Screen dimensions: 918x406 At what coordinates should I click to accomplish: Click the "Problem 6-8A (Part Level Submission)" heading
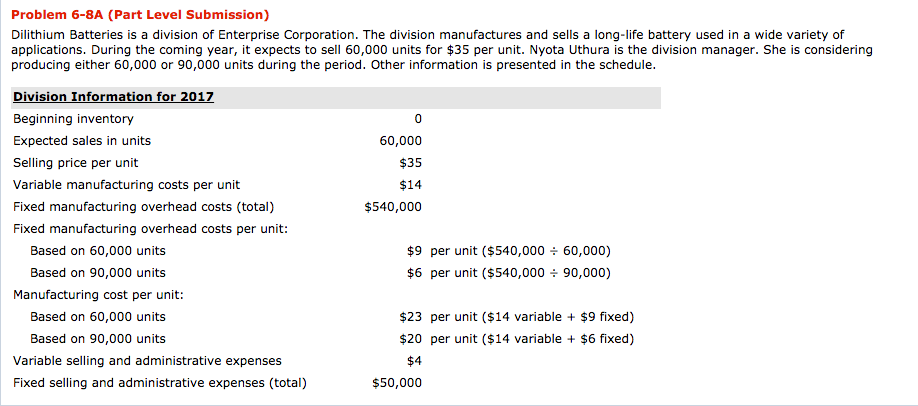(x=140, y=15)
